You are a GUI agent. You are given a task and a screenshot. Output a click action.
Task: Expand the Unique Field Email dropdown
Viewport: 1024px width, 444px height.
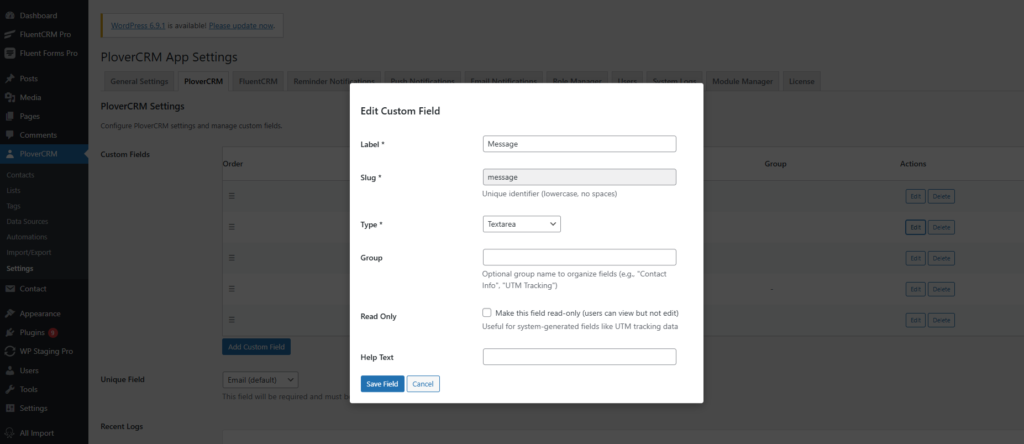point(260,380)
